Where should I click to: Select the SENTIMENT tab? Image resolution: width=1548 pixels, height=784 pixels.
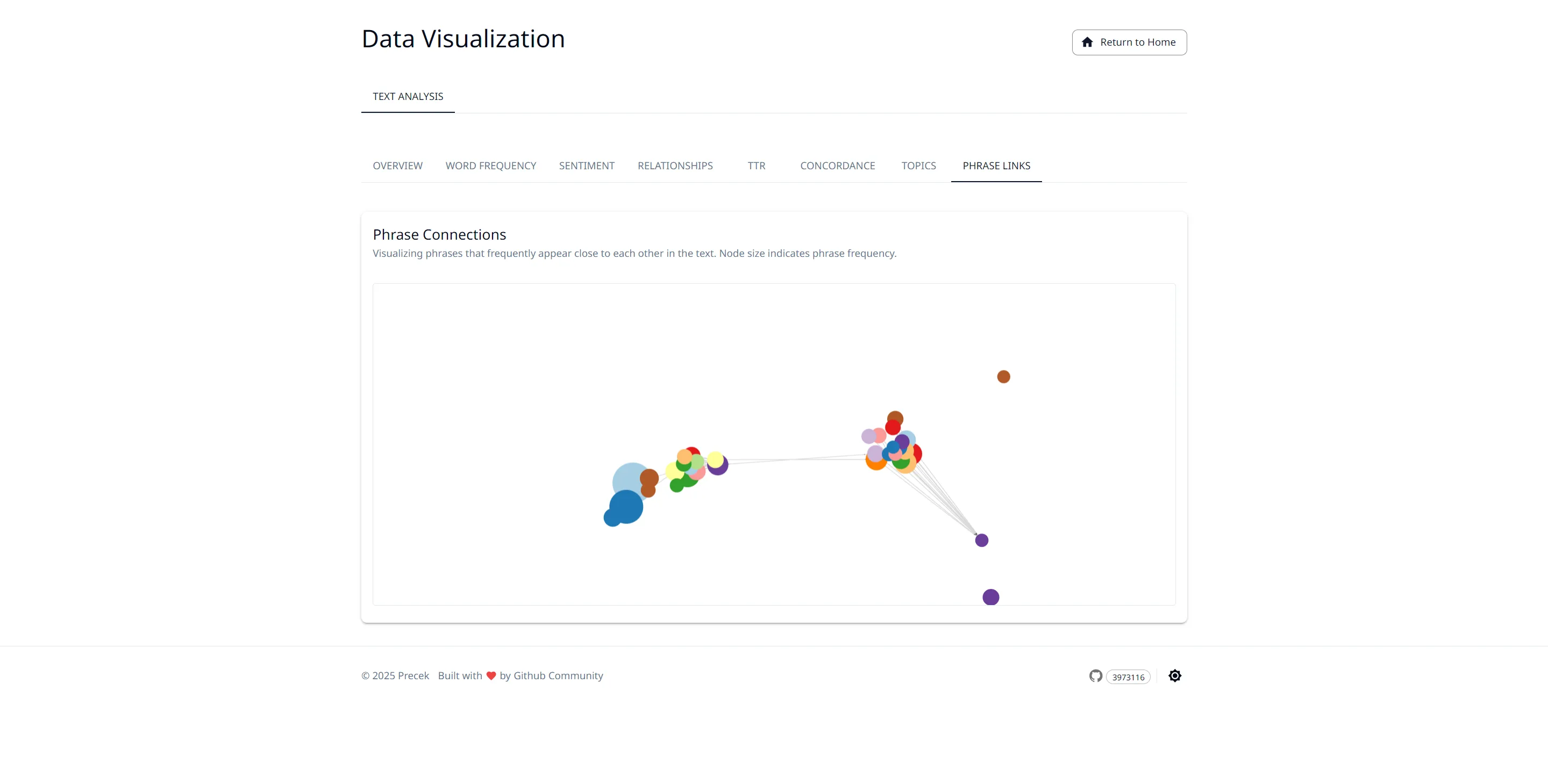[x=587, y=166]
